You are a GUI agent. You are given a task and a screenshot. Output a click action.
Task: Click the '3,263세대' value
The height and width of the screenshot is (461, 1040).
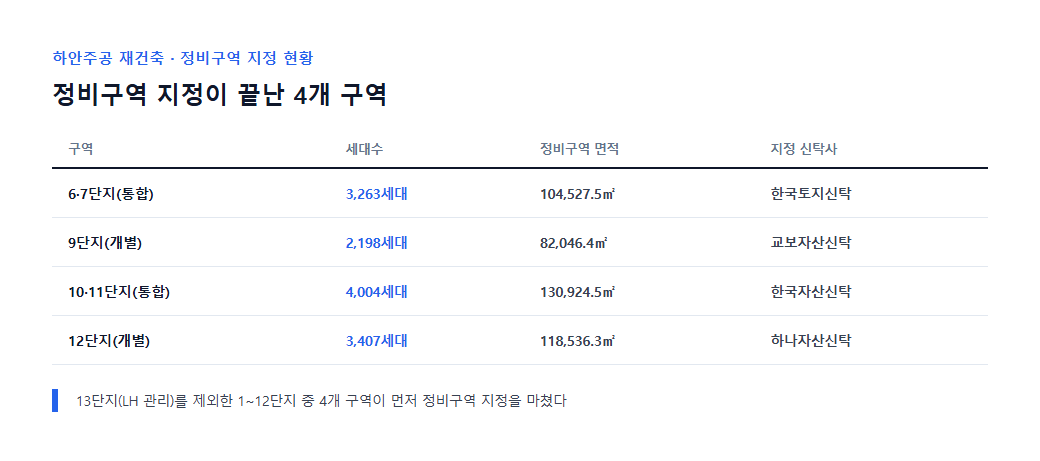[377, 194]
